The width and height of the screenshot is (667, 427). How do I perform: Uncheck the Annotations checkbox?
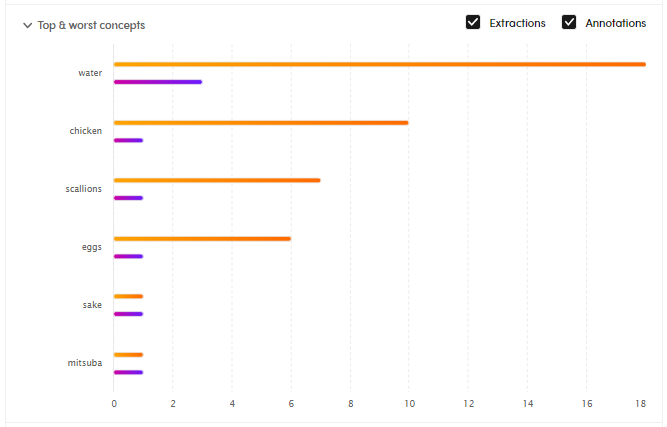tap(569, 23)
